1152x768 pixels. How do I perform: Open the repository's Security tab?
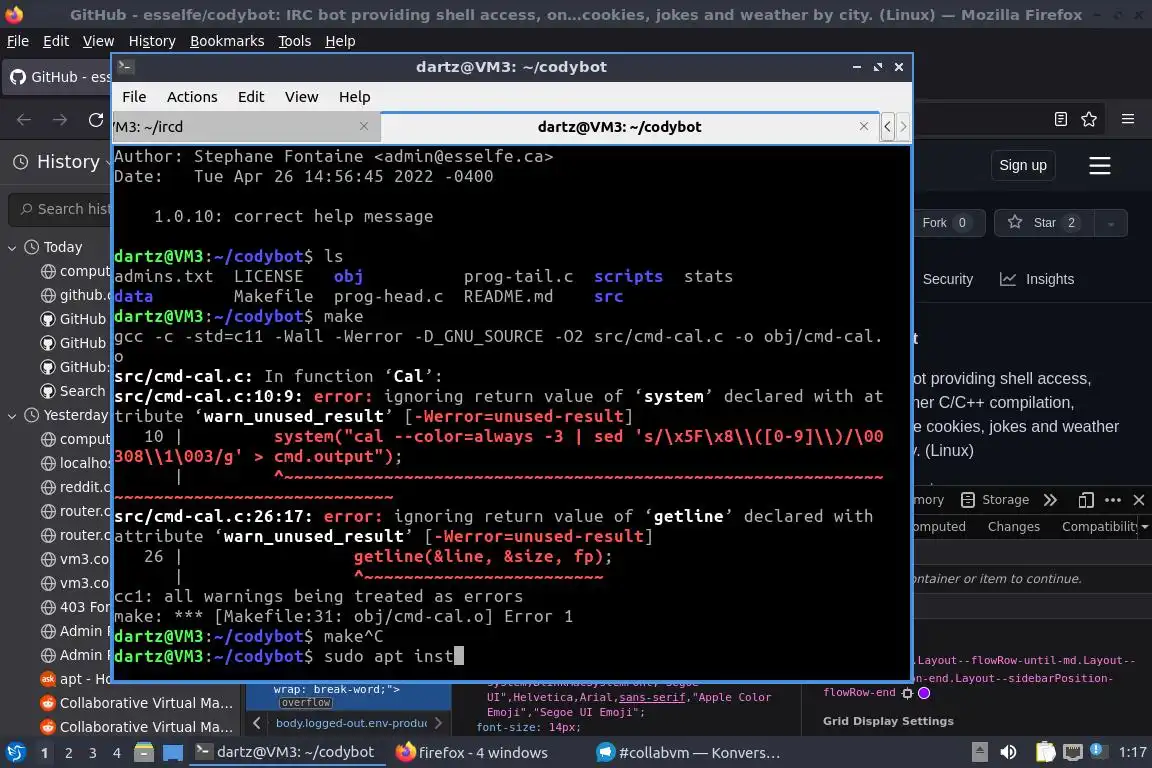click(947, 279)
